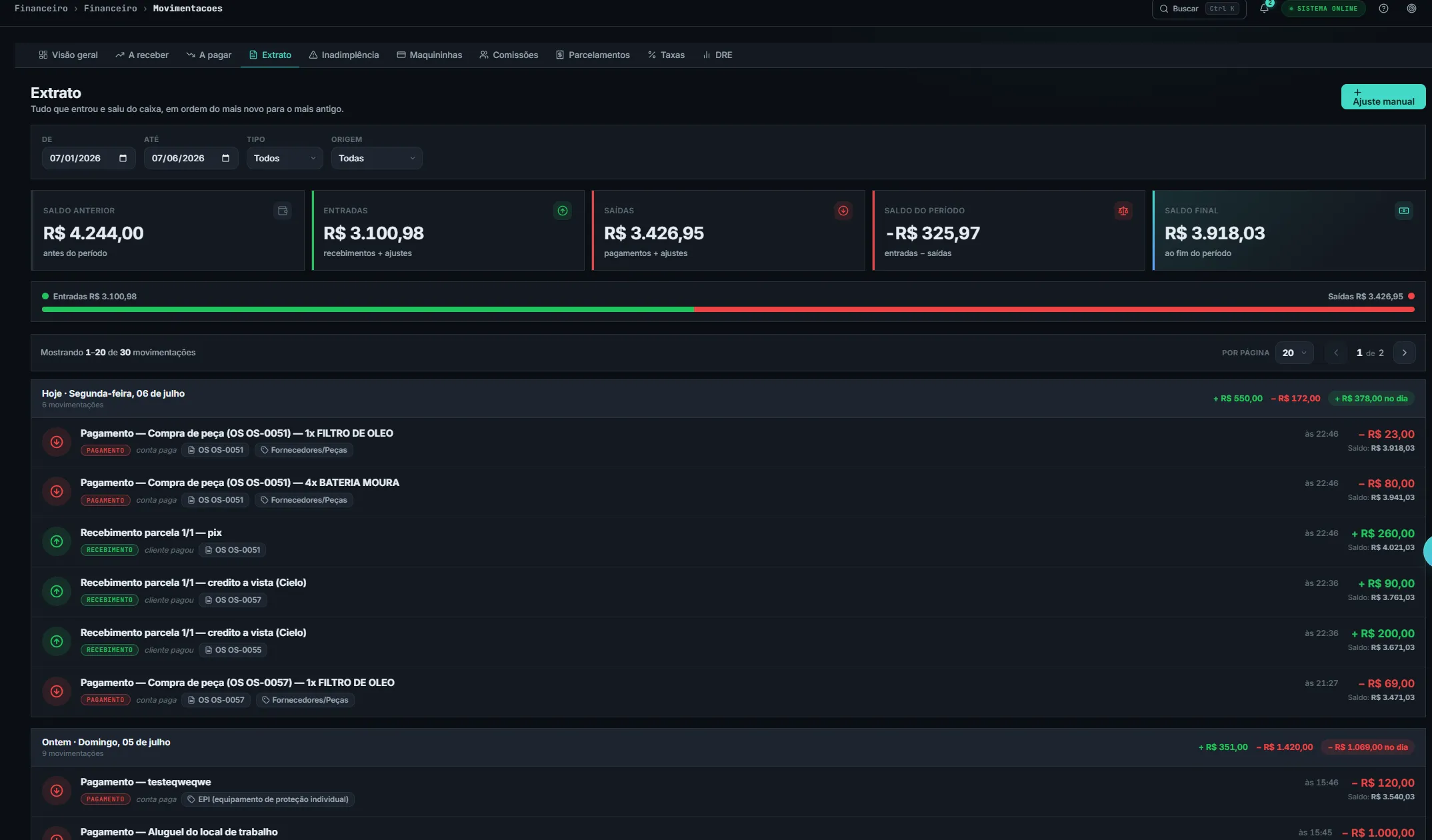Screen dimensions: 1432x840
Task: Open the Inadimplência tab
Action: click(x=344, y=55)
